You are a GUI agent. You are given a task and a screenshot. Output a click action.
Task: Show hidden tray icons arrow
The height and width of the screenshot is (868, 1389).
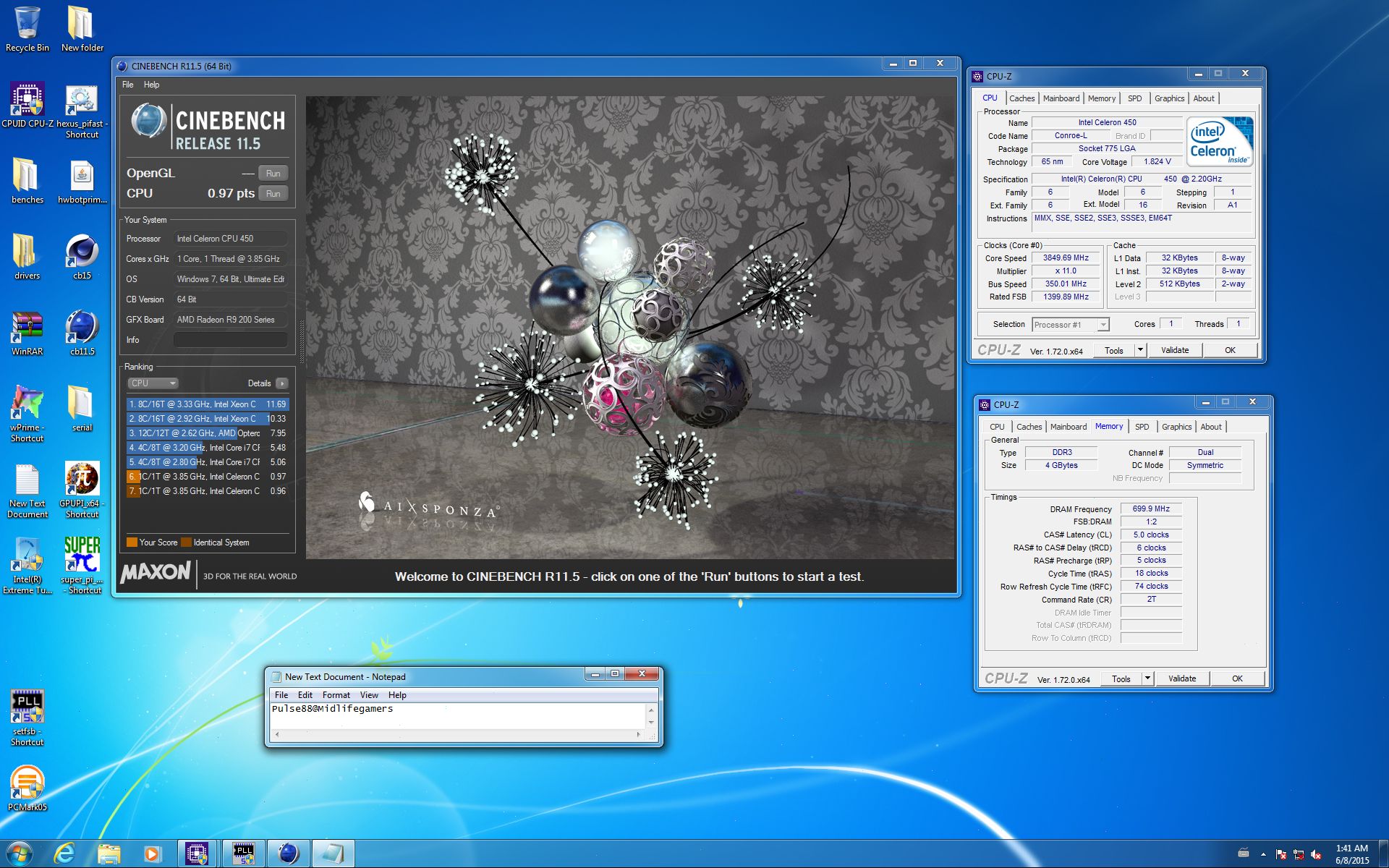[x=1263, y=854]
